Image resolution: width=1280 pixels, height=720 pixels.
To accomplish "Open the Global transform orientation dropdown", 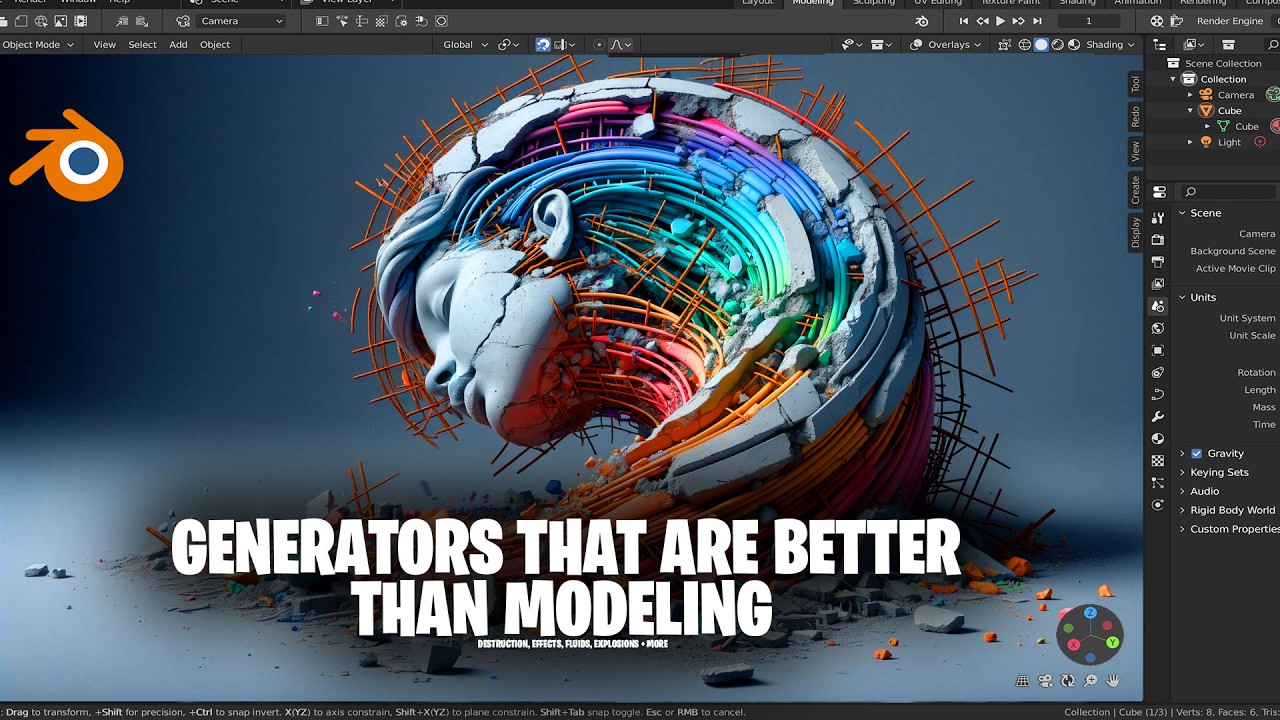I will click(x=465, y=44).
